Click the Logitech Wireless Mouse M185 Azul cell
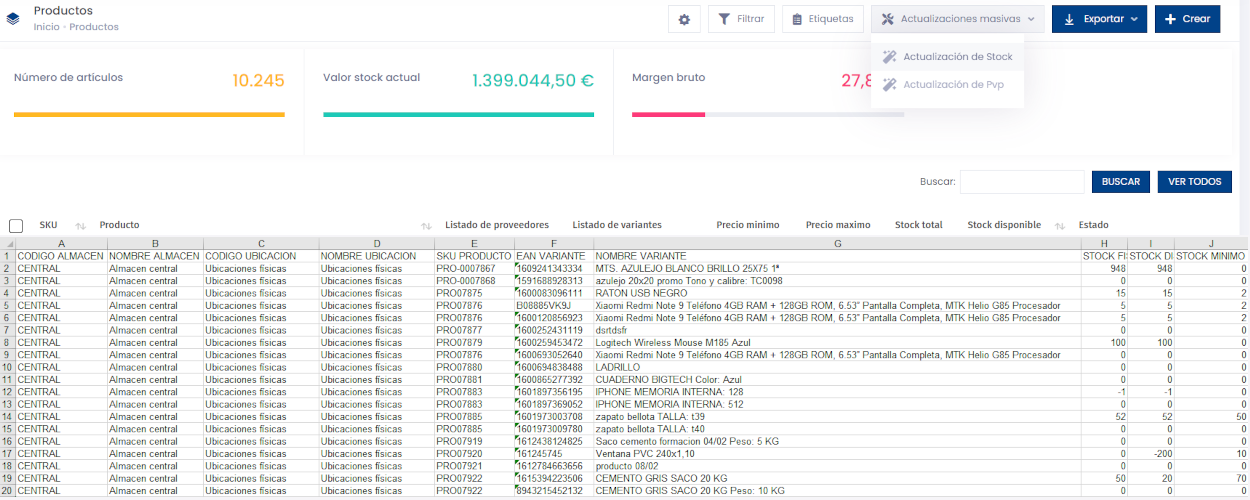 pos(837,343)
